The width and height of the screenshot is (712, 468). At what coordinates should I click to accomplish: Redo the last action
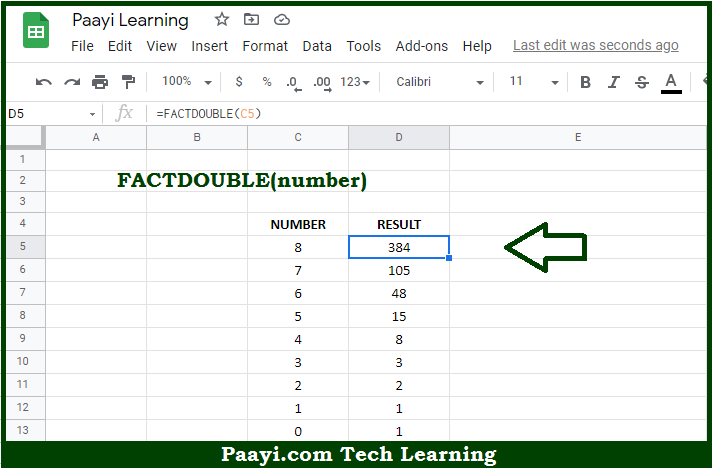(72, 82)
